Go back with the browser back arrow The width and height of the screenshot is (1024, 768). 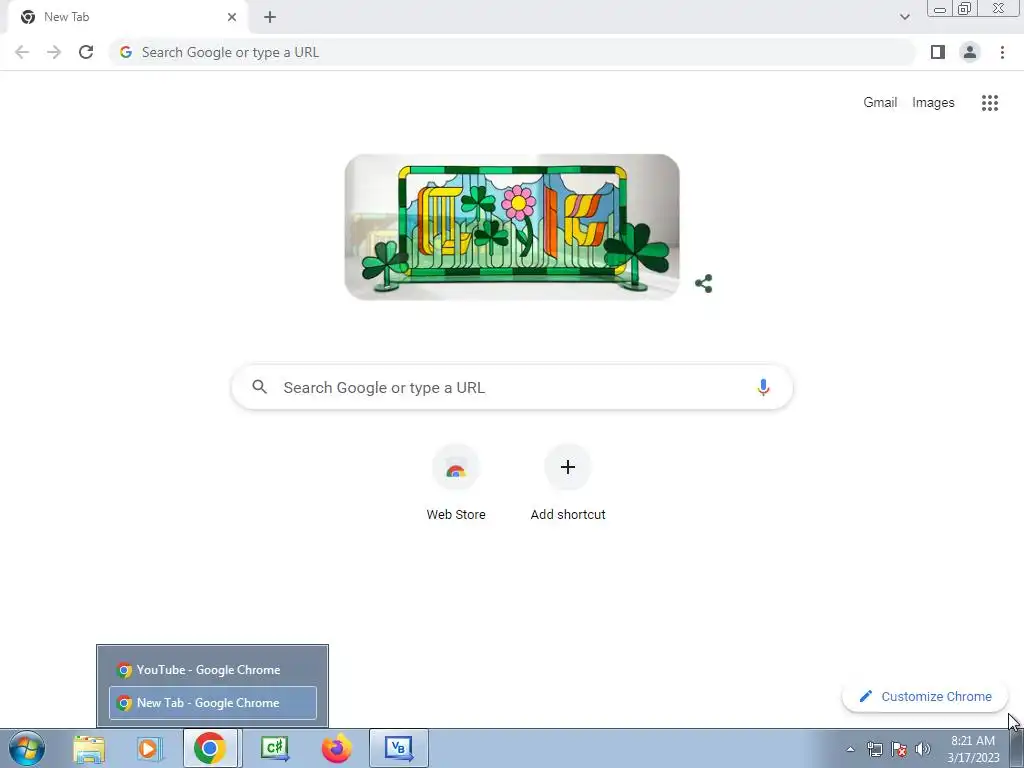(x=22, y=52)
